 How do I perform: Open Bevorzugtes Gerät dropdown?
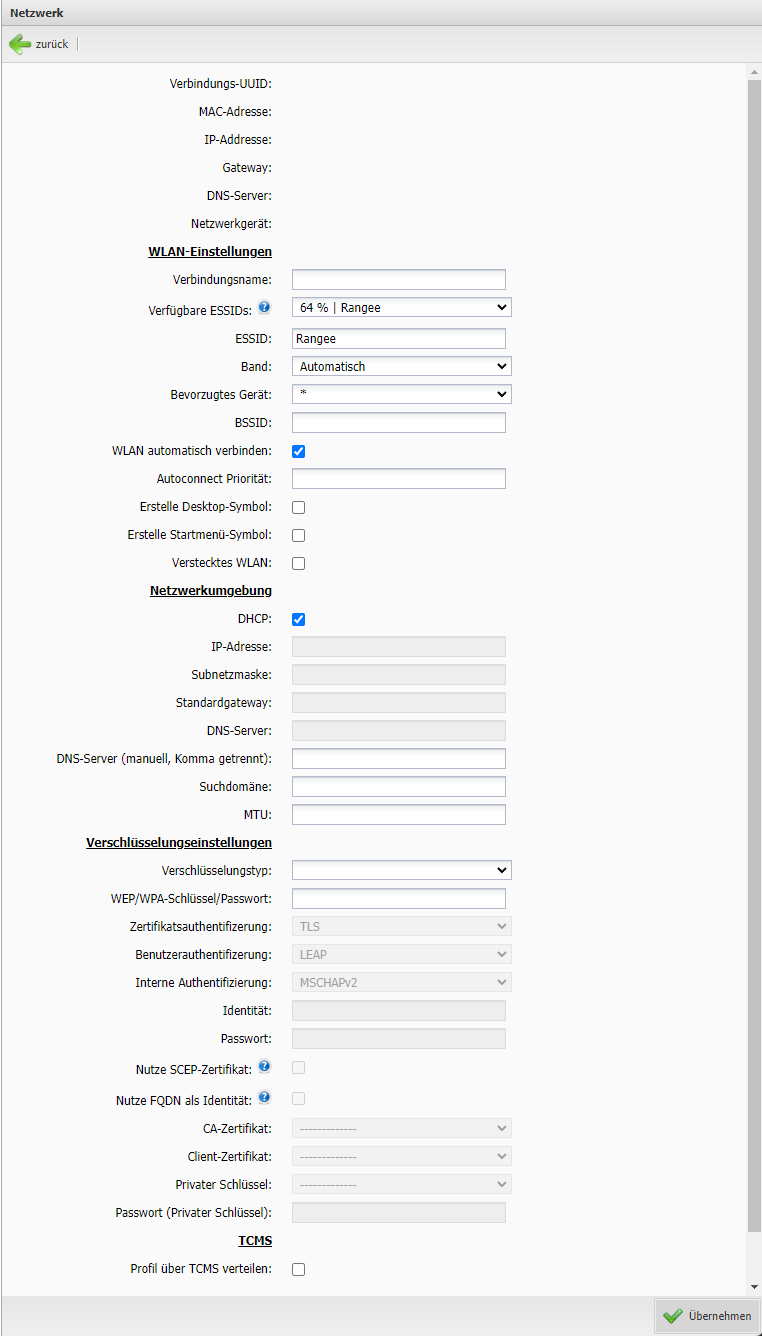coord(401,394)
